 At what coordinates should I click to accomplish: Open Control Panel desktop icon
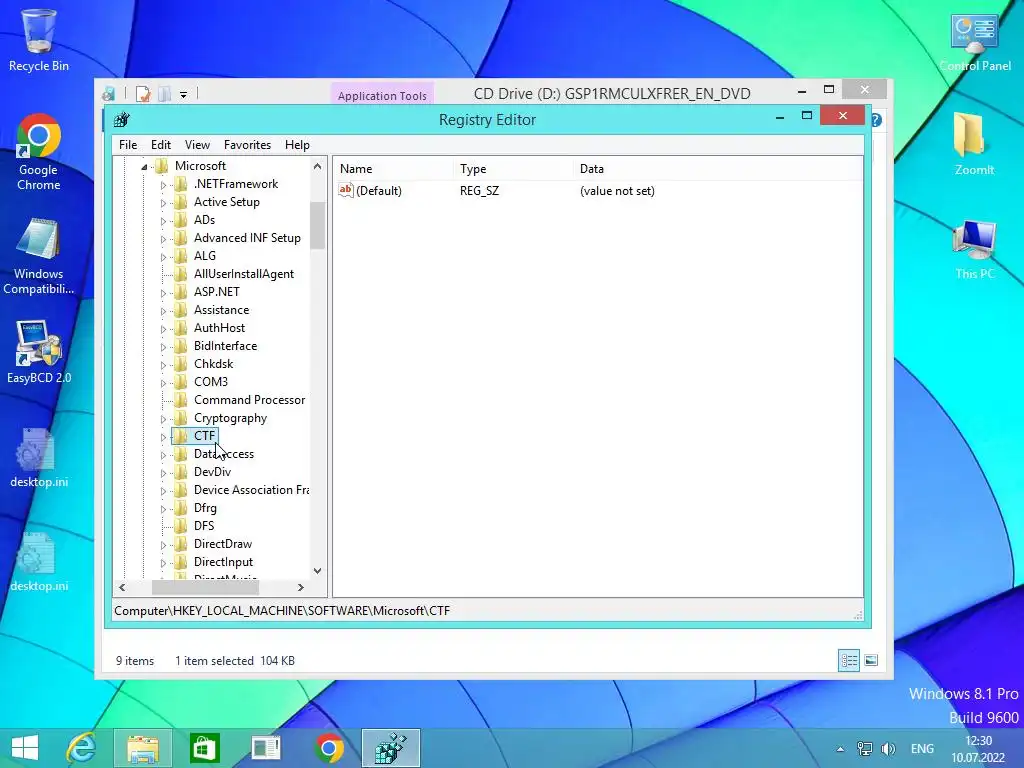pyautogui.click(x=975, y=43)
